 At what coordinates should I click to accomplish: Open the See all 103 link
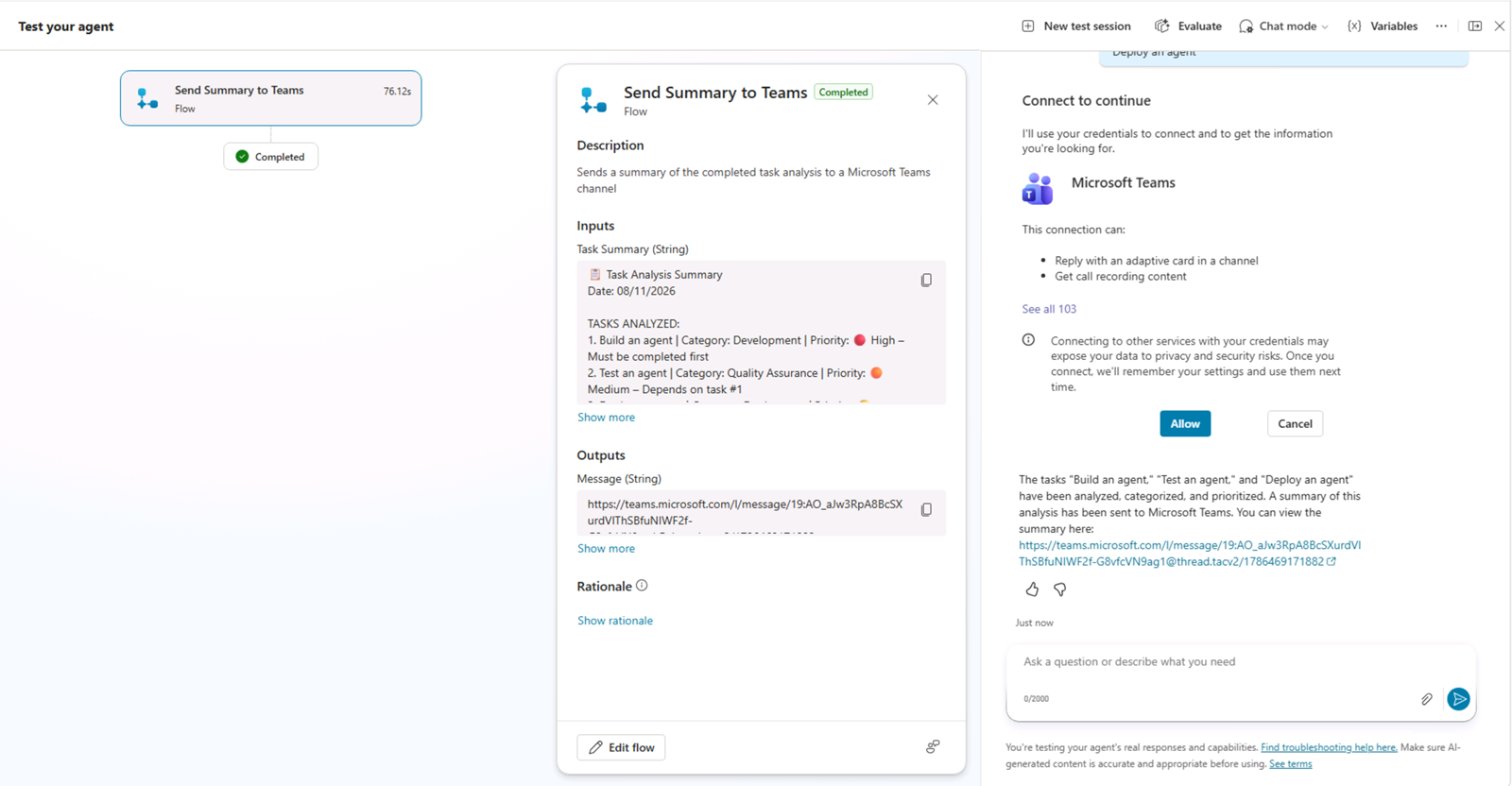[x=1049, y=309]
